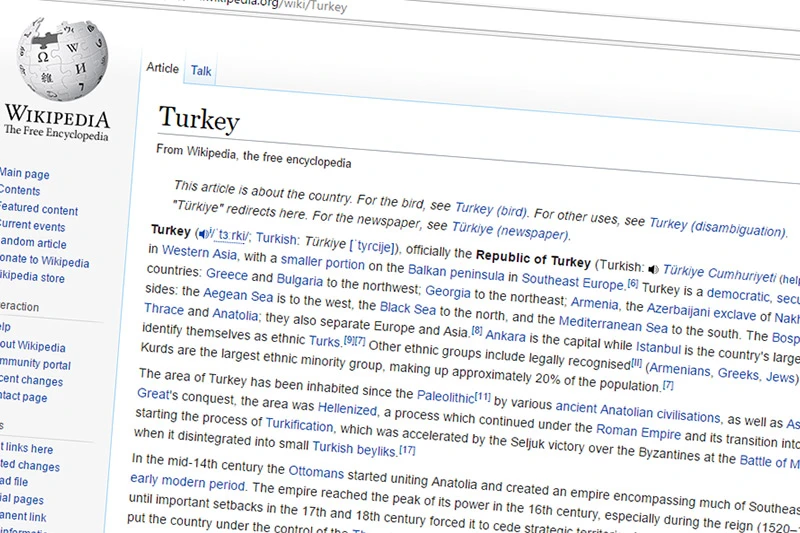
Task: Click ancient Anatolian civilisations link
Action: pyautogui.click(x=638, y=411)
